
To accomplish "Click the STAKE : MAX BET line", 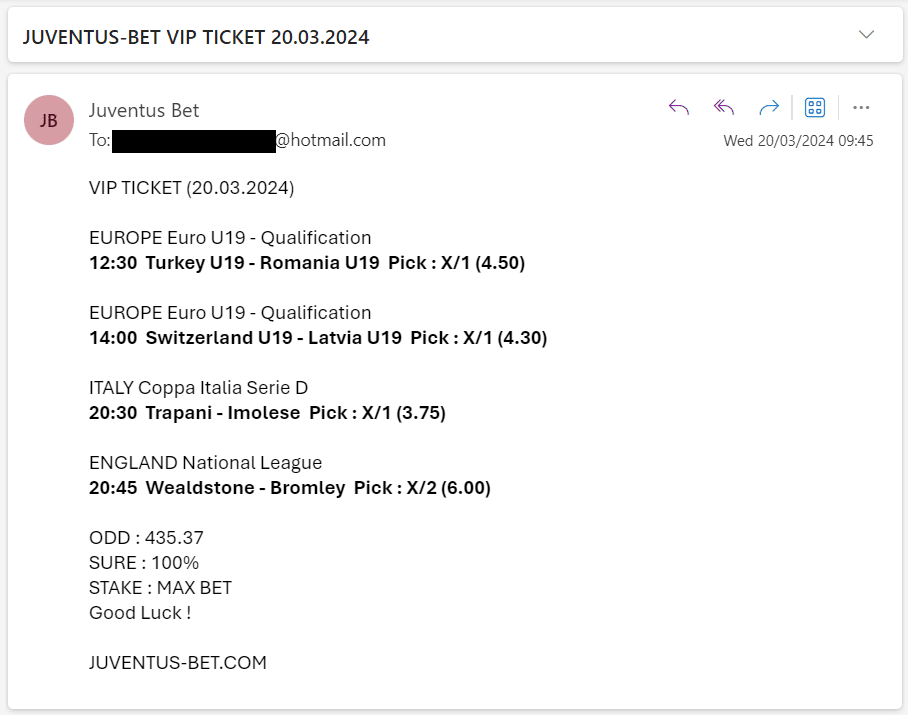I will (x=160, y=588).
